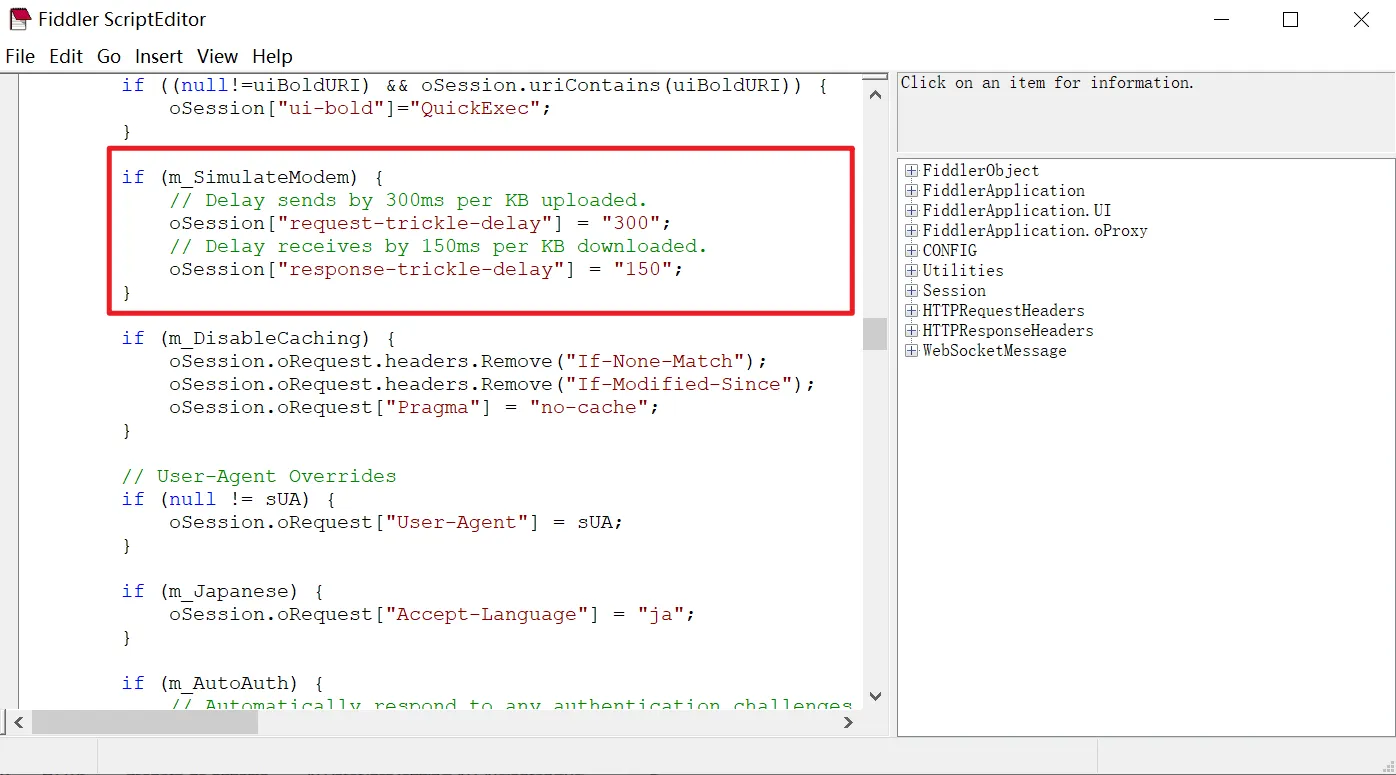This screenshot has width=1396, height=775.
Task: Select HTTPRequestHeaders label in tree
Action: tap(1003, 311)
